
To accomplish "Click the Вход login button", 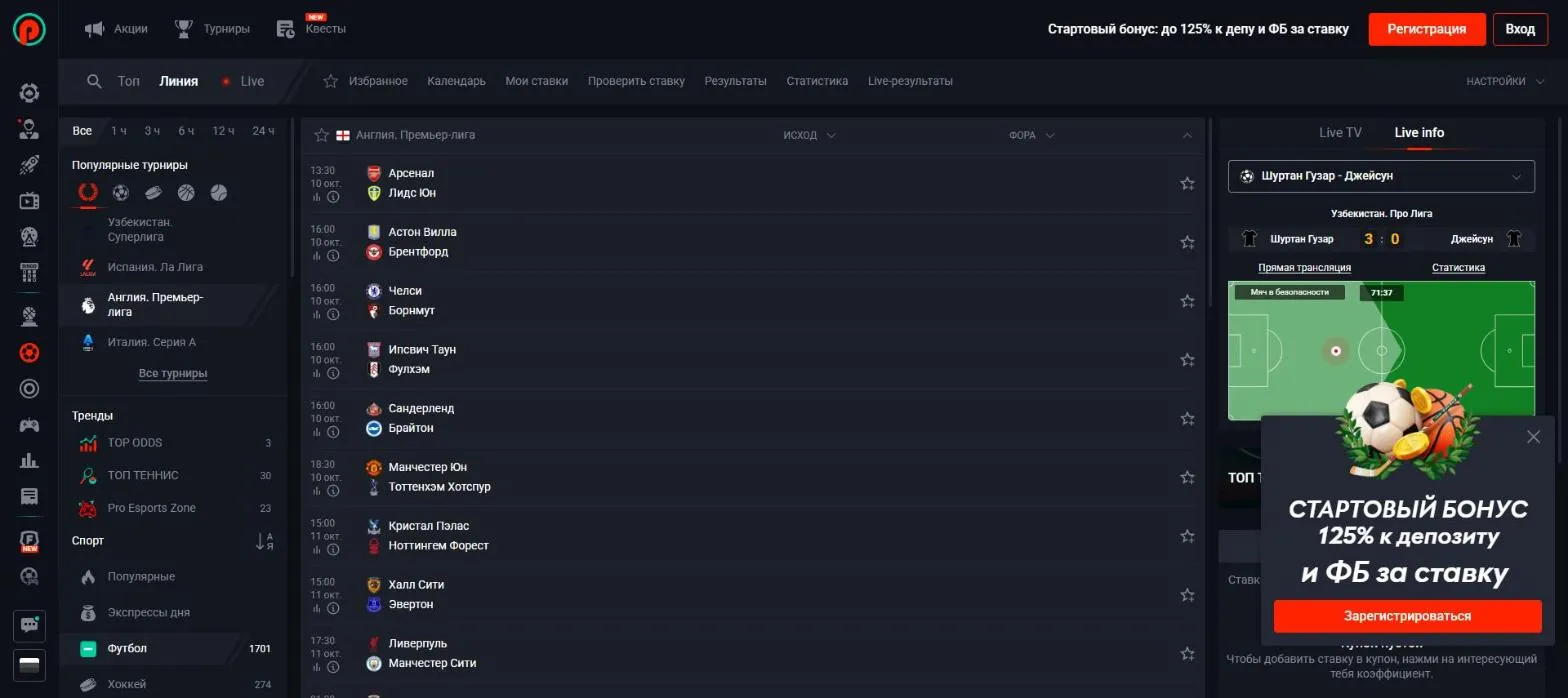I will [1520, 29].
